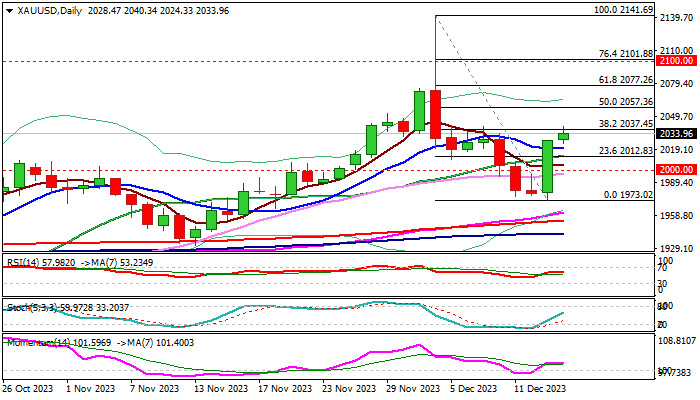700x400 pixels.
Task: Select the 23.6 2012.83 Fibonacci level
Action: click(626, 151)
